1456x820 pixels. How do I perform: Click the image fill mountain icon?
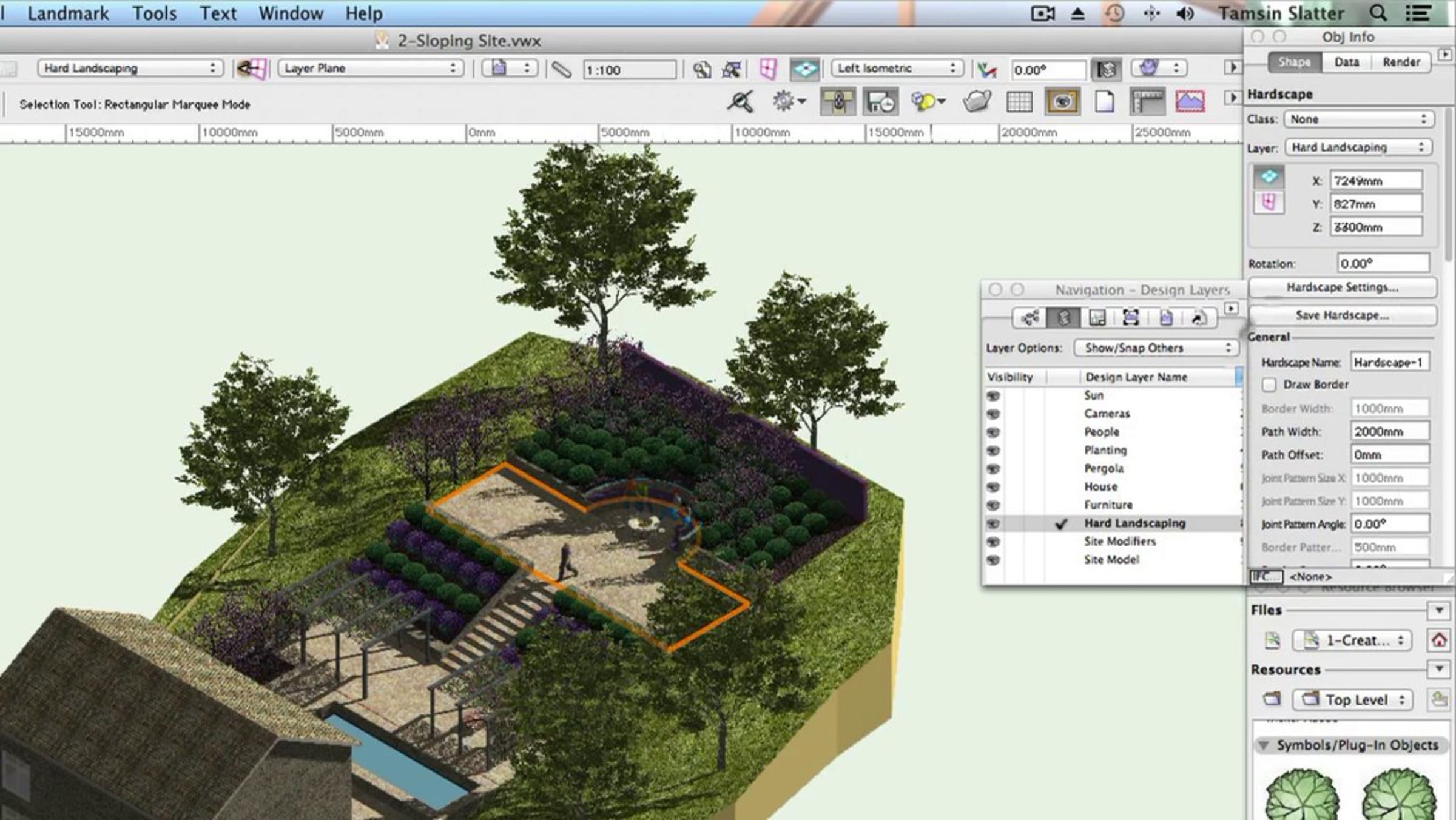1190,101
